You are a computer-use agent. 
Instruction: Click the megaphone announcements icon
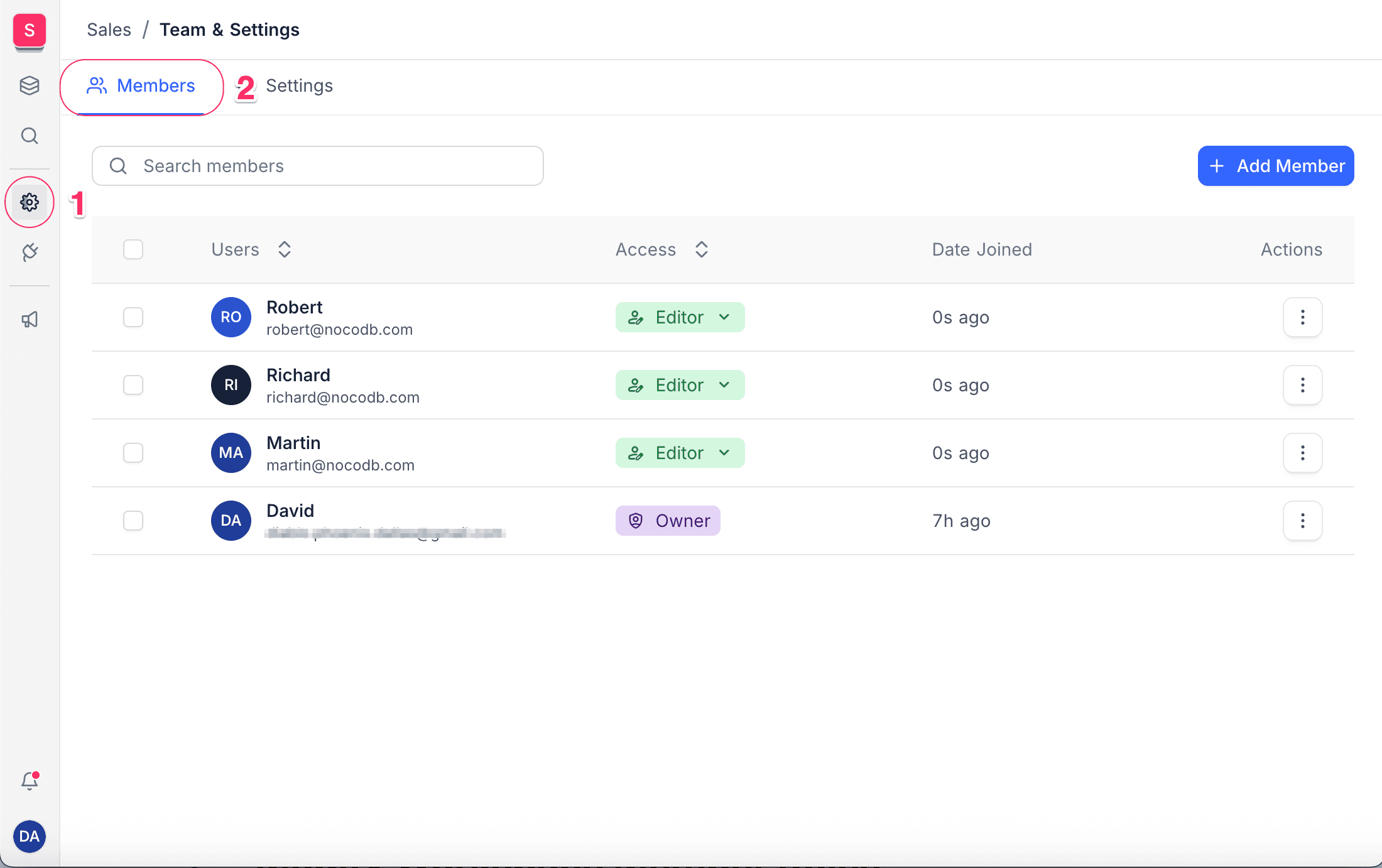[30, 320]
